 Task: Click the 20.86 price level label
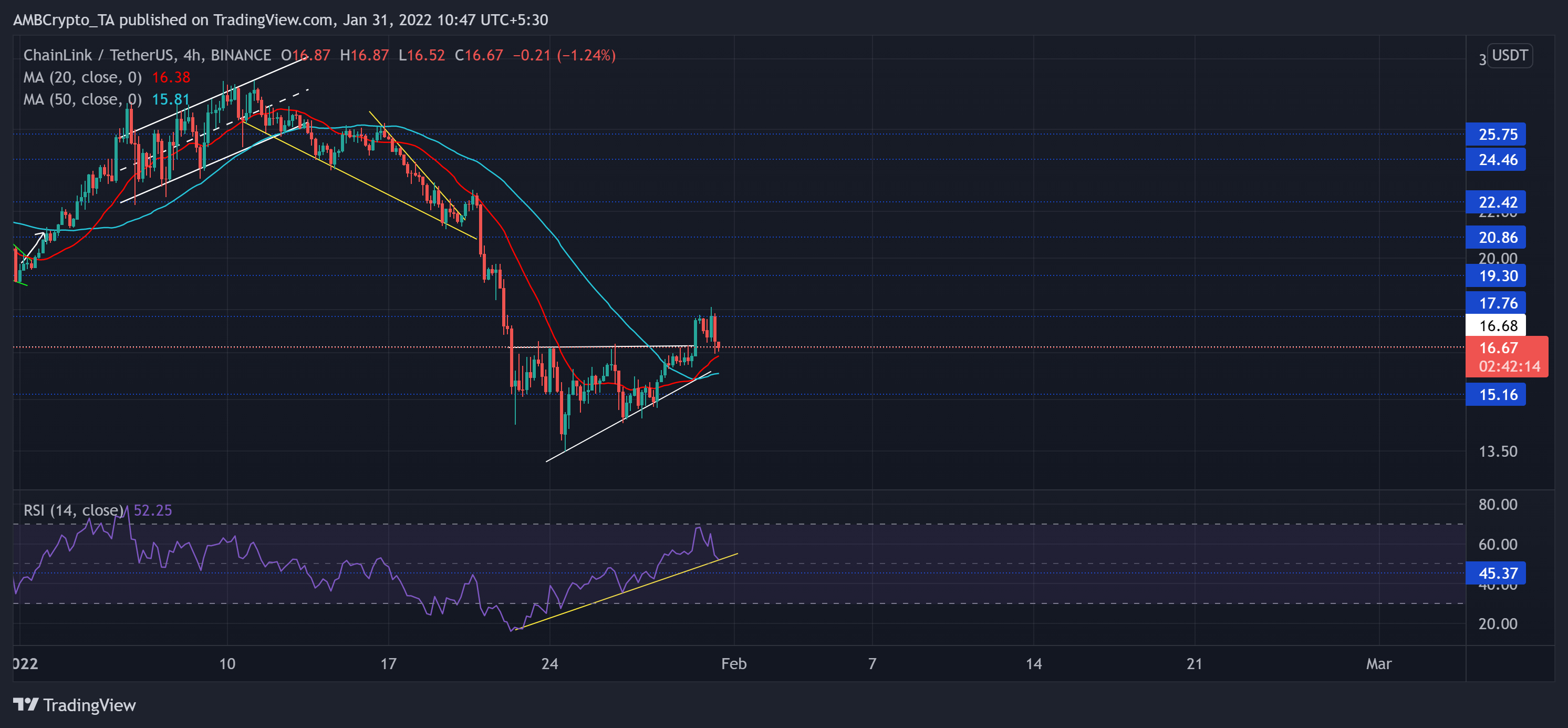tap(1496, 238)
